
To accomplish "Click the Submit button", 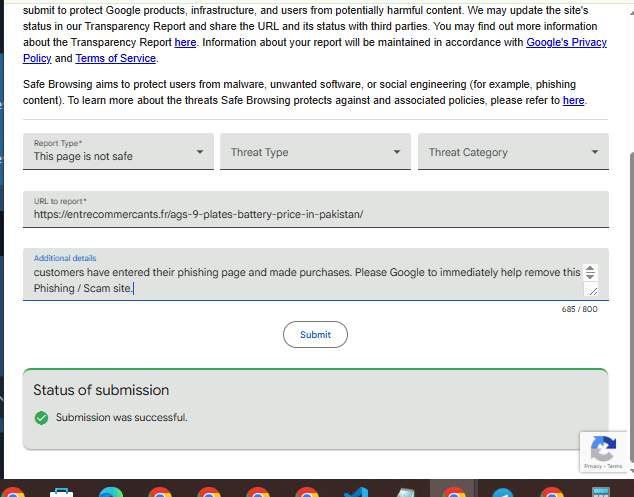I will coord(315,334).
